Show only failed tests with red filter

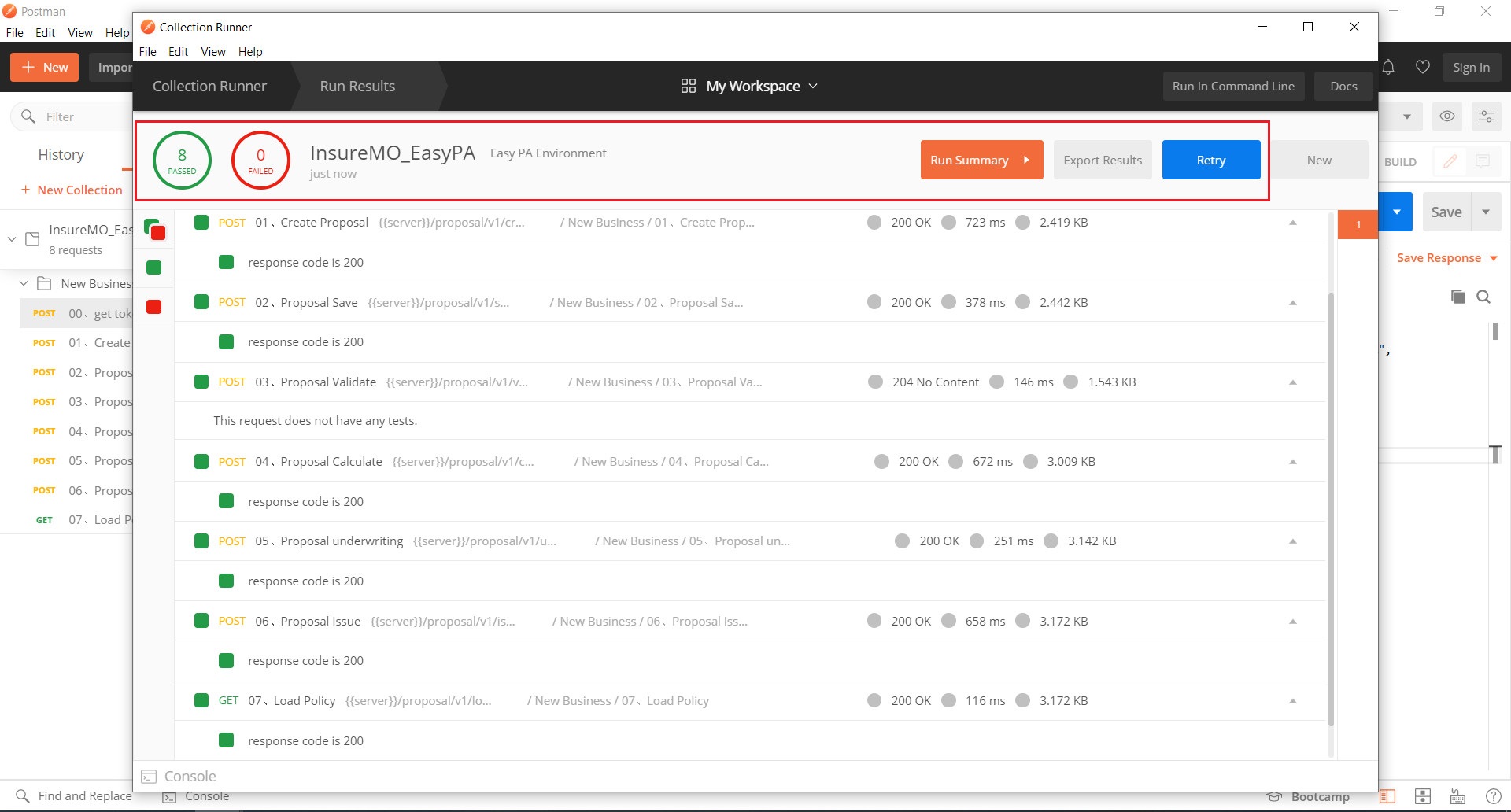coord(154,307)
